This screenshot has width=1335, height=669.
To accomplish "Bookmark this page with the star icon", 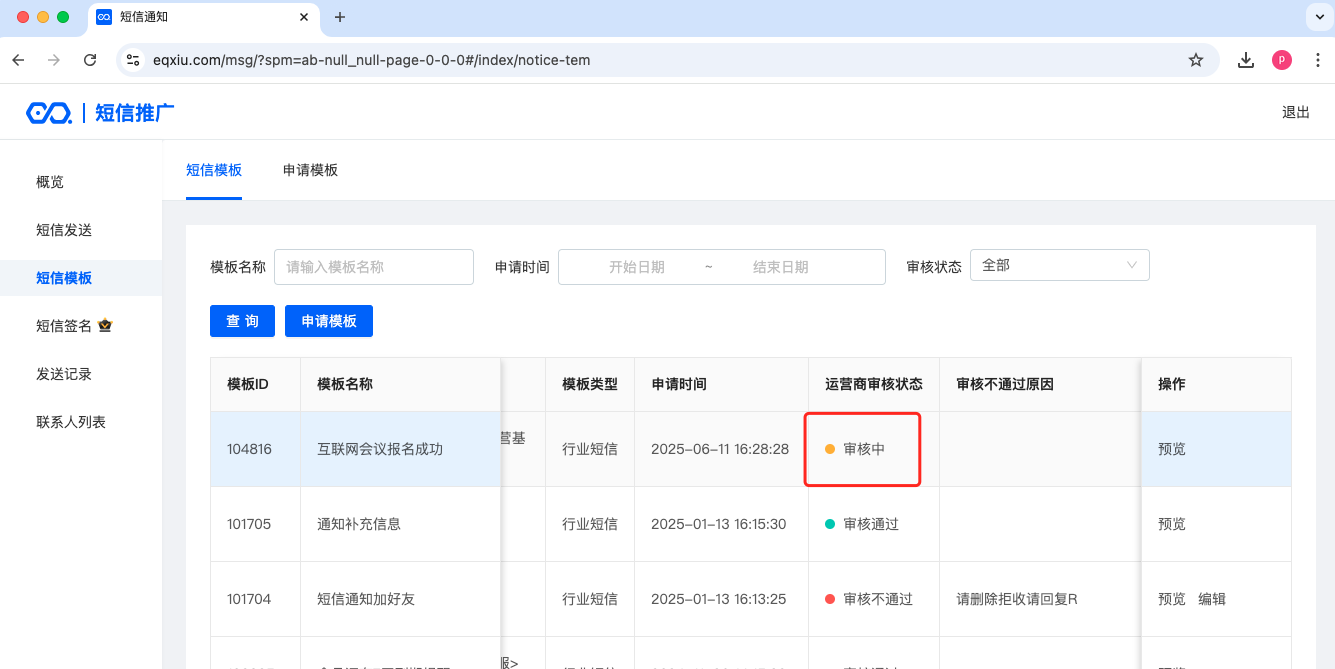I will click(x=1195, y=60).
